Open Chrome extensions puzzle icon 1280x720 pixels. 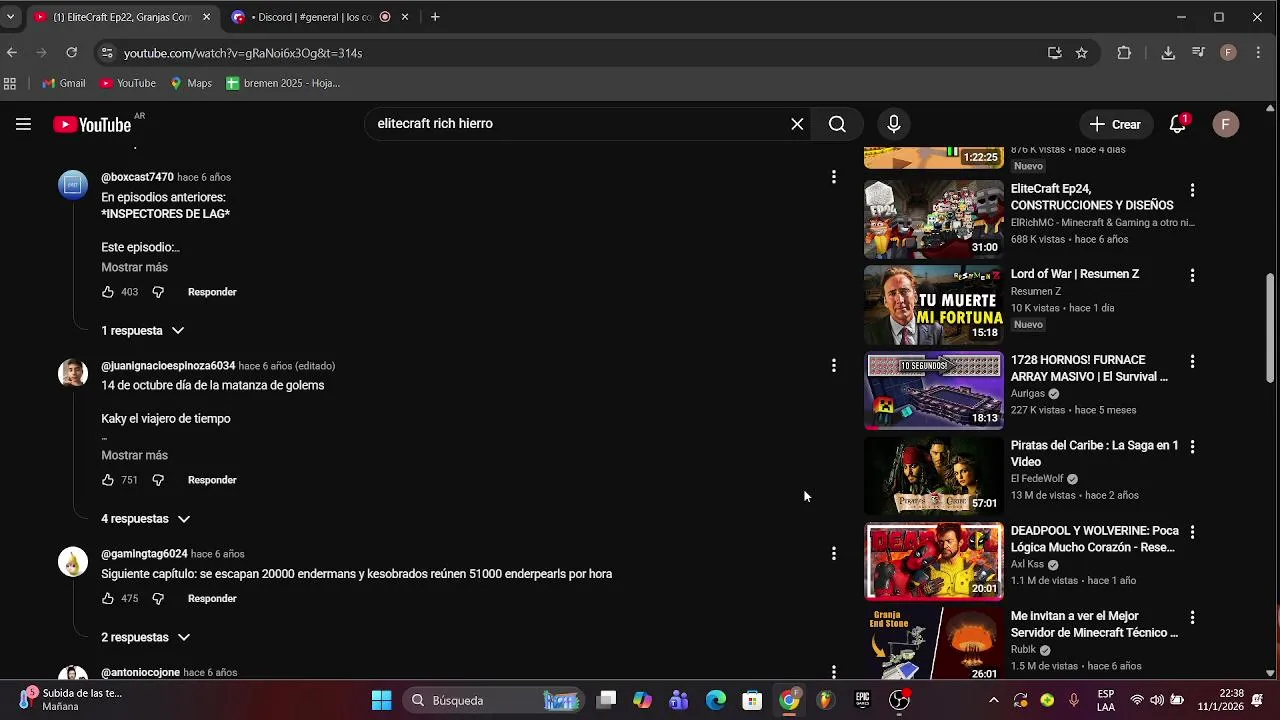point(1124,53)
